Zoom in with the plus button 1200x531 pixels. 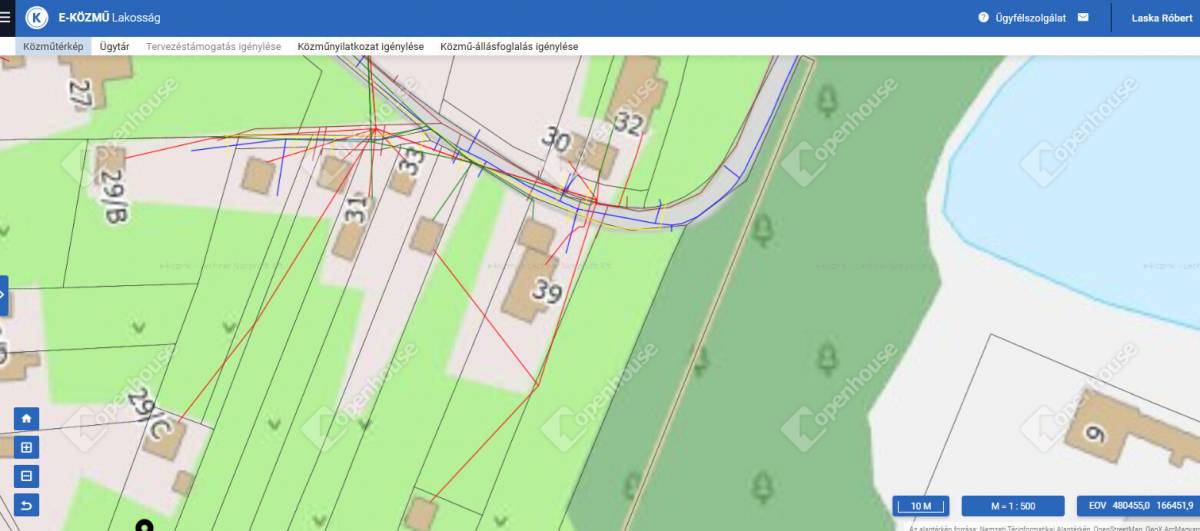(x=27, y=447)
